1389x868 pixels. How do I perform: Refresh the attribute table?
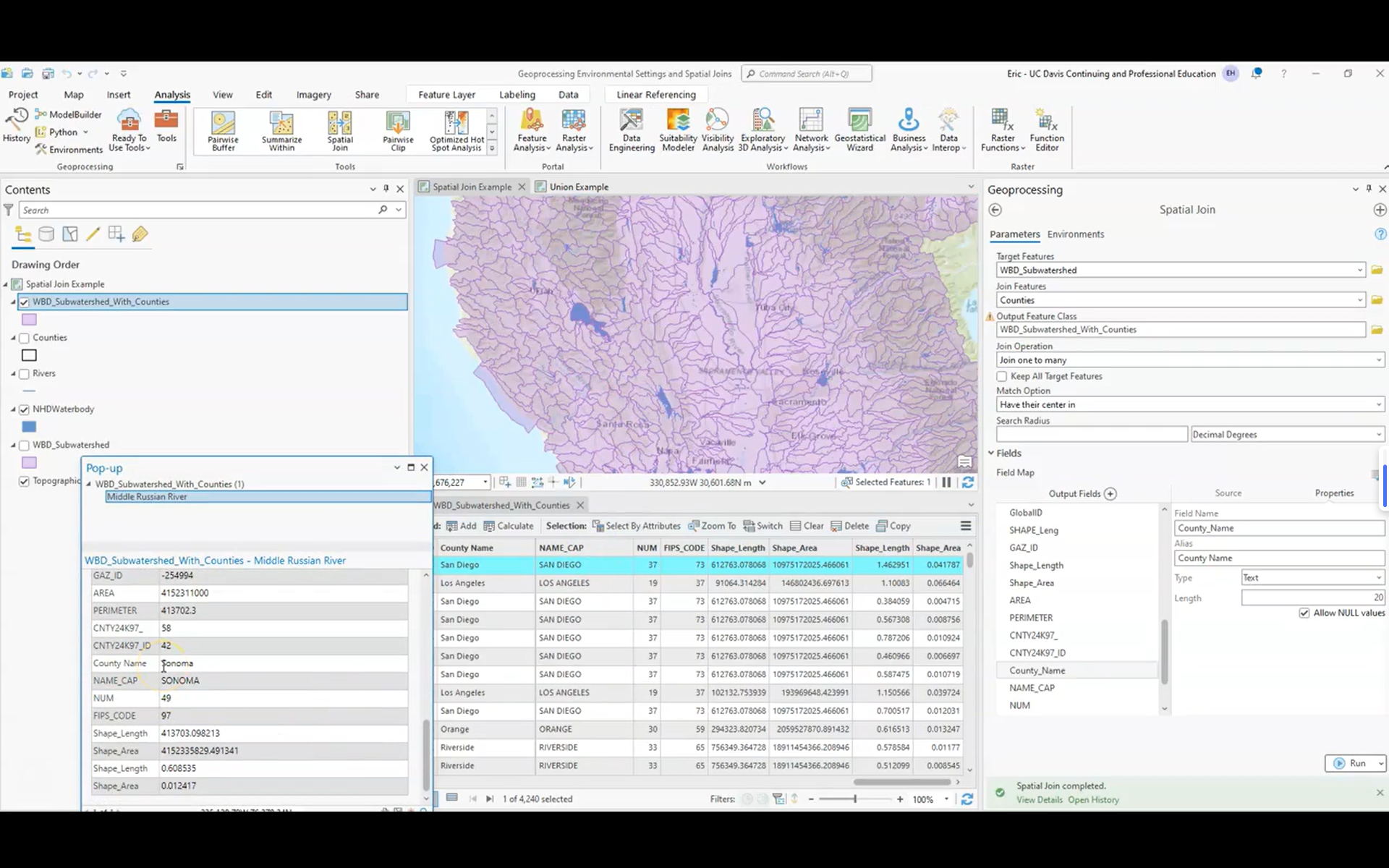pos(967,799)
